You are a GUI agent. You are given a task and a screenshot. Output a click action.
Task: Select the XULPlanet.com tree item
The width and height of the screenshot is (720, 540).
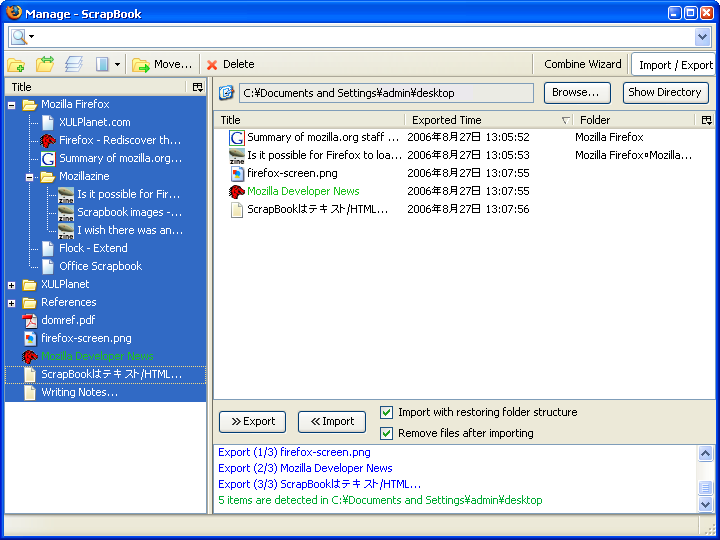click(95, 122)
